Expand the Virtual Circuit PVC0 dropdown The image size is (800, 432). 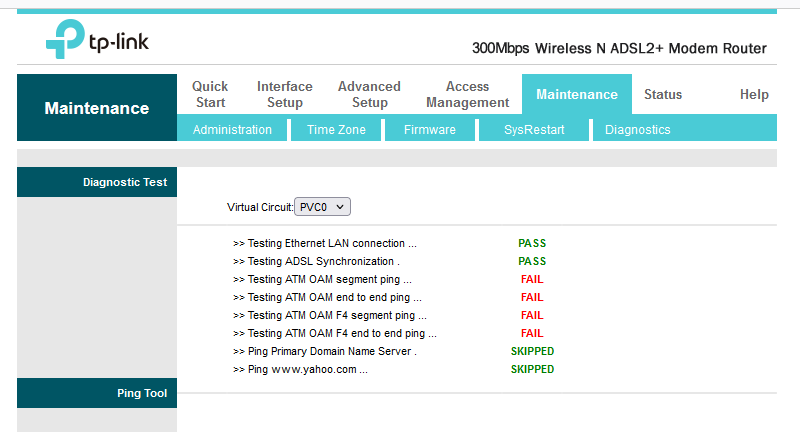pos(322,206)
